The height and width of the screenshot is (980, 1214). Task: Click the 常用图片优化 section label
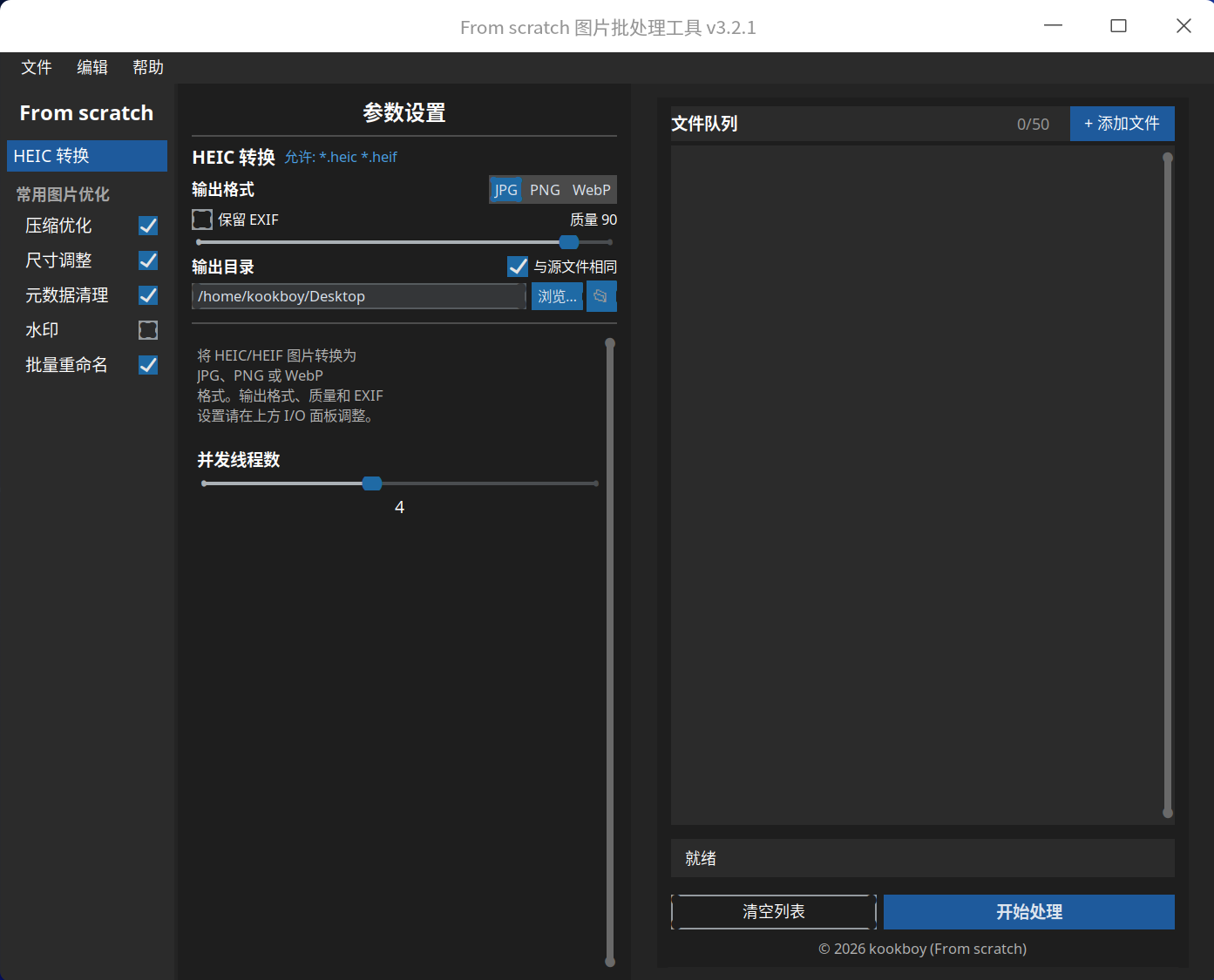(x=63, y=194)
